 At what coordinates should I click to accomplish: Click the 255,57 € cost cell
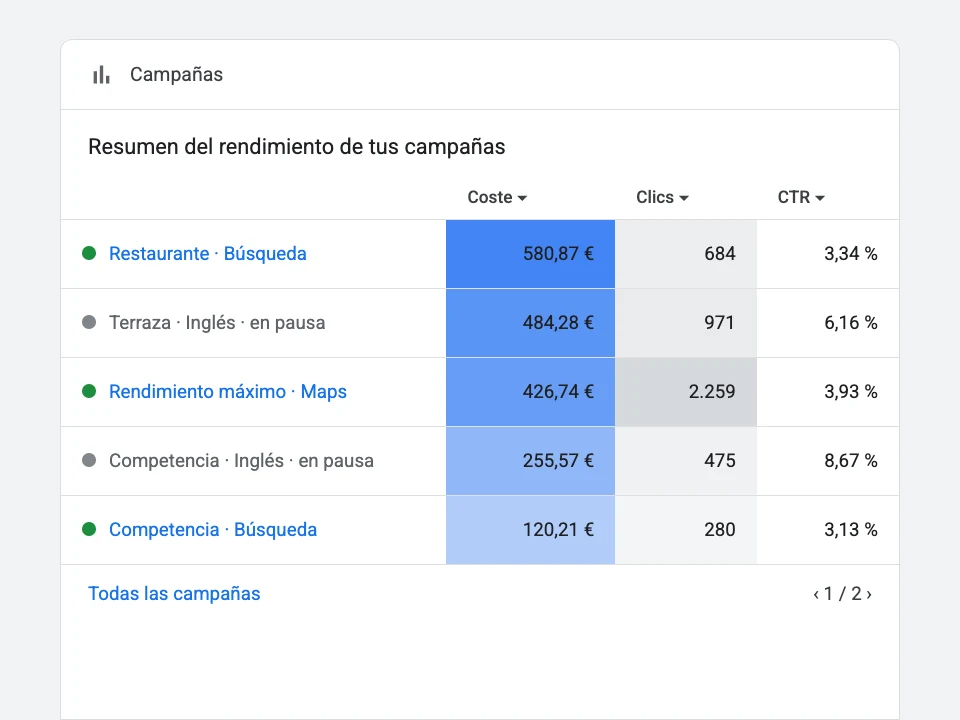point(530,460)
